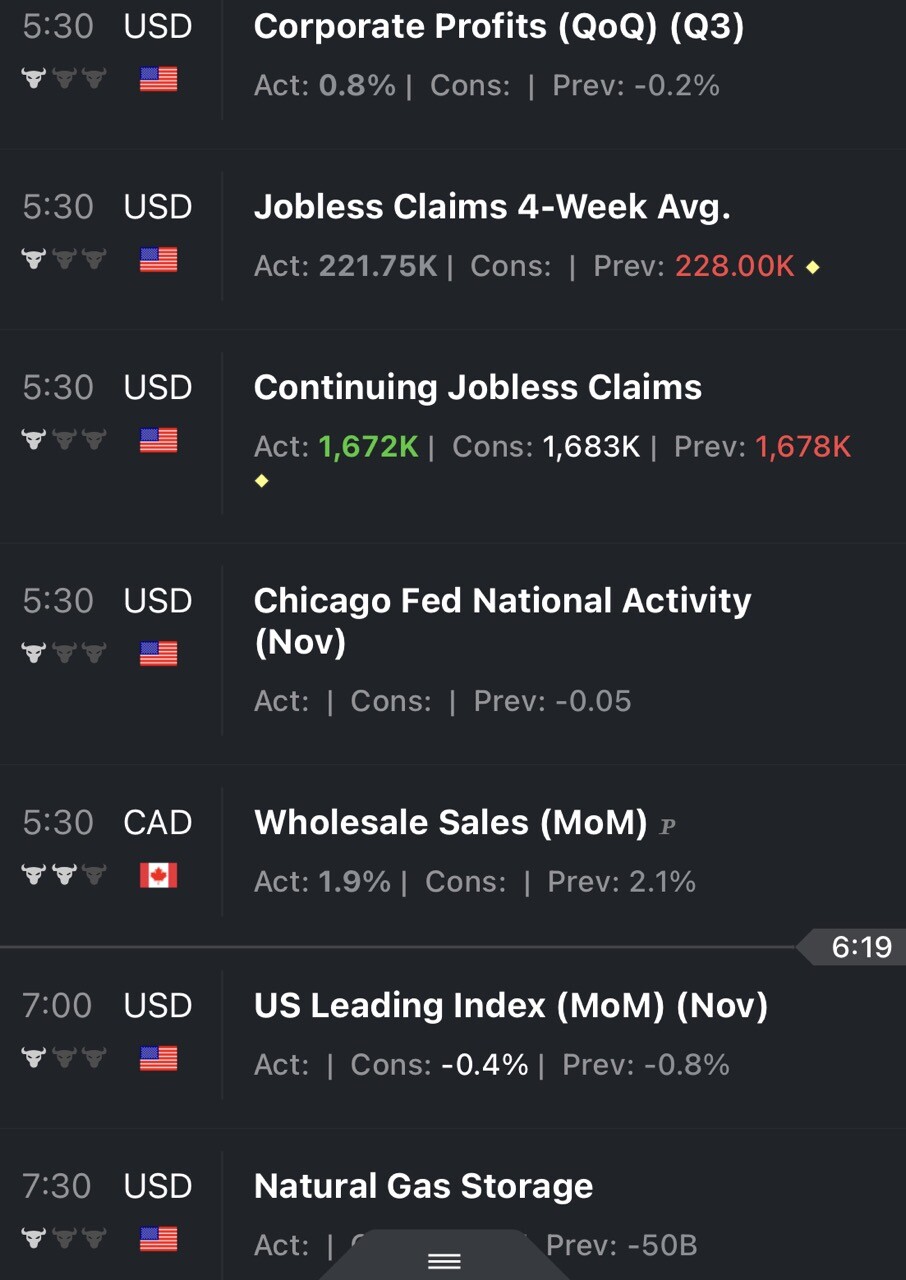The height and width of the screenshot is (1280, 906).
Task: Tap the Canadian flag for Wholesale Sales
Action: (x=158, y=876)
